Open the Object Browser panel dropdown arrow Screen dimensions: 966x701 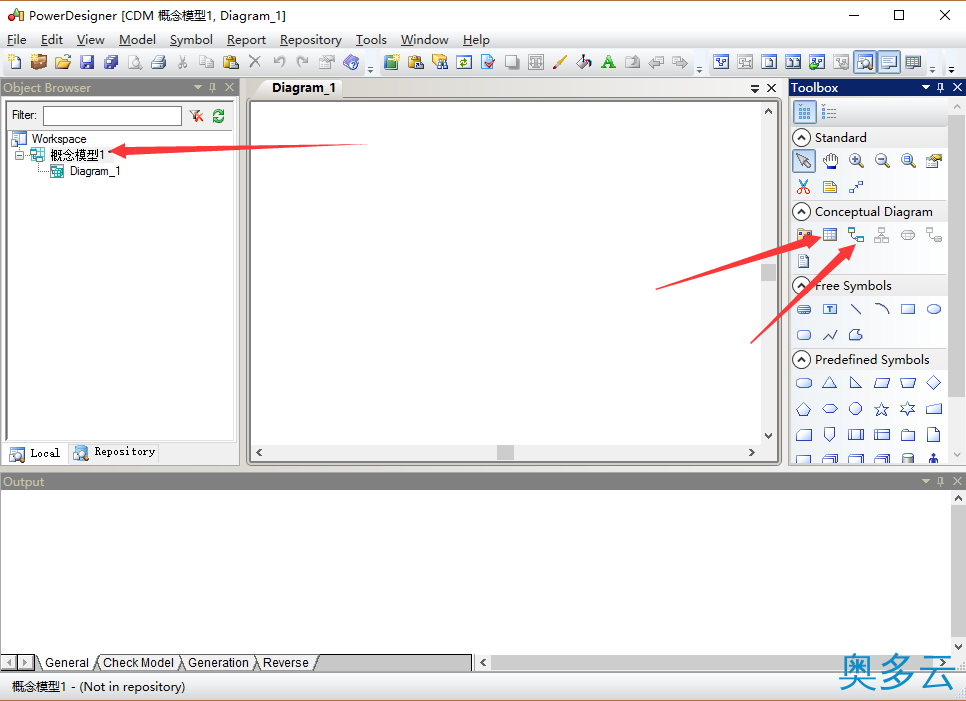point(198,87)
